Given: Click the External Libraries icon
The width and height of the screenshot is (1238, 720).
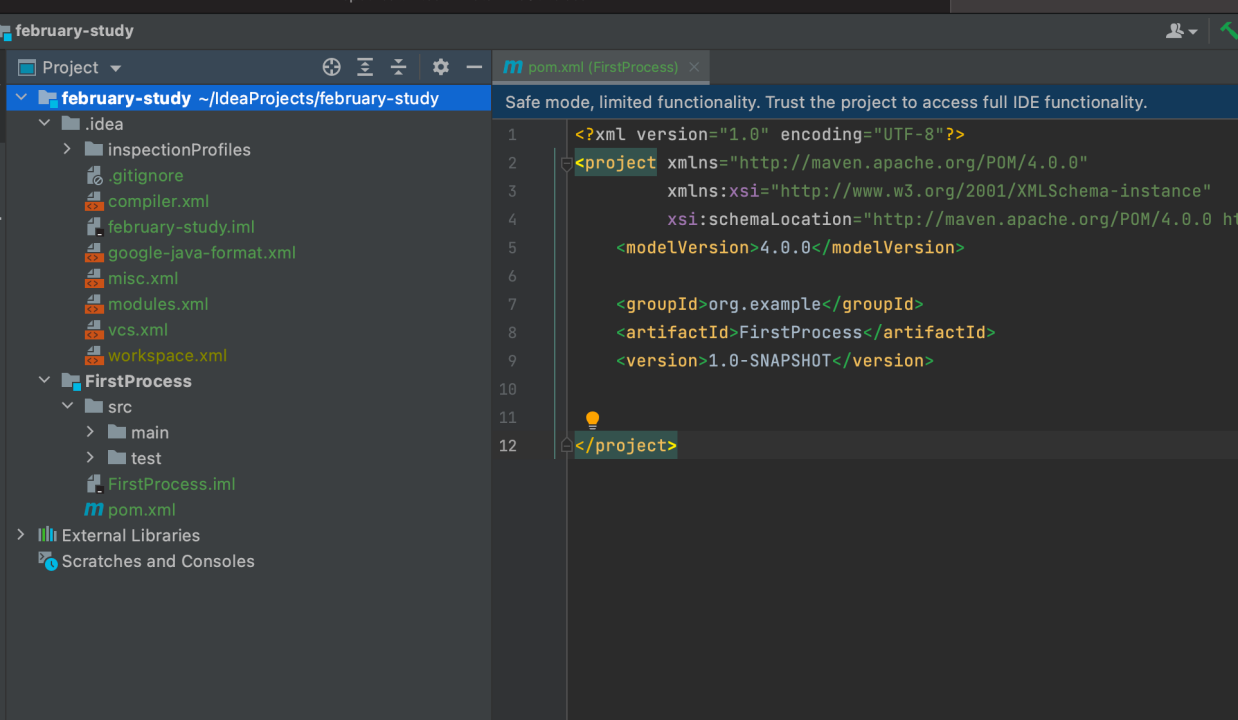Looking at the screenshot, I should click(47, 535).
